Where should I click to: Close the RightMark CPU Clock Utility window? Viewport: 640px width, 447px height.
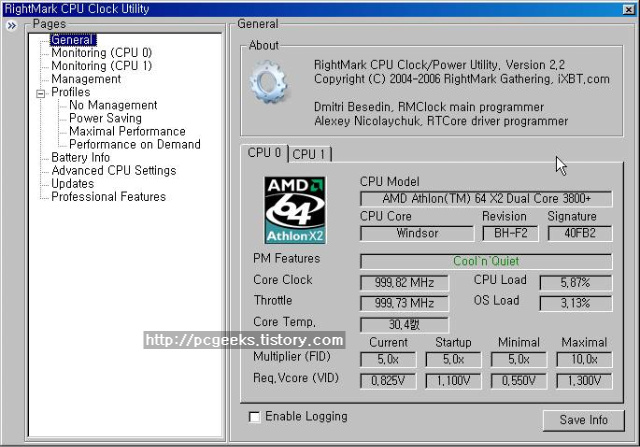coord(629,9)
